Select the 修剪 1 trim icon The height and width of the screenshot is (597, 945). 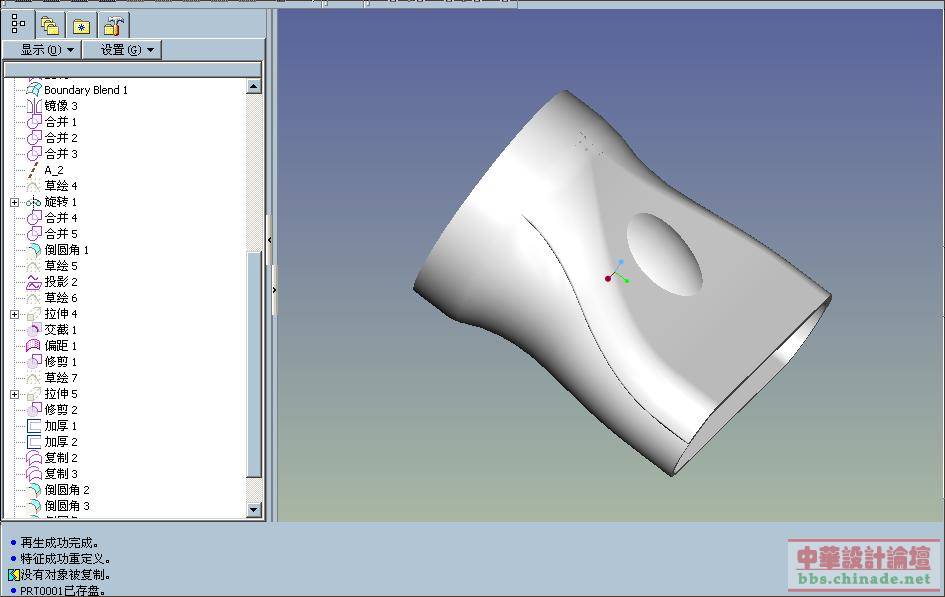coord(34,361)
